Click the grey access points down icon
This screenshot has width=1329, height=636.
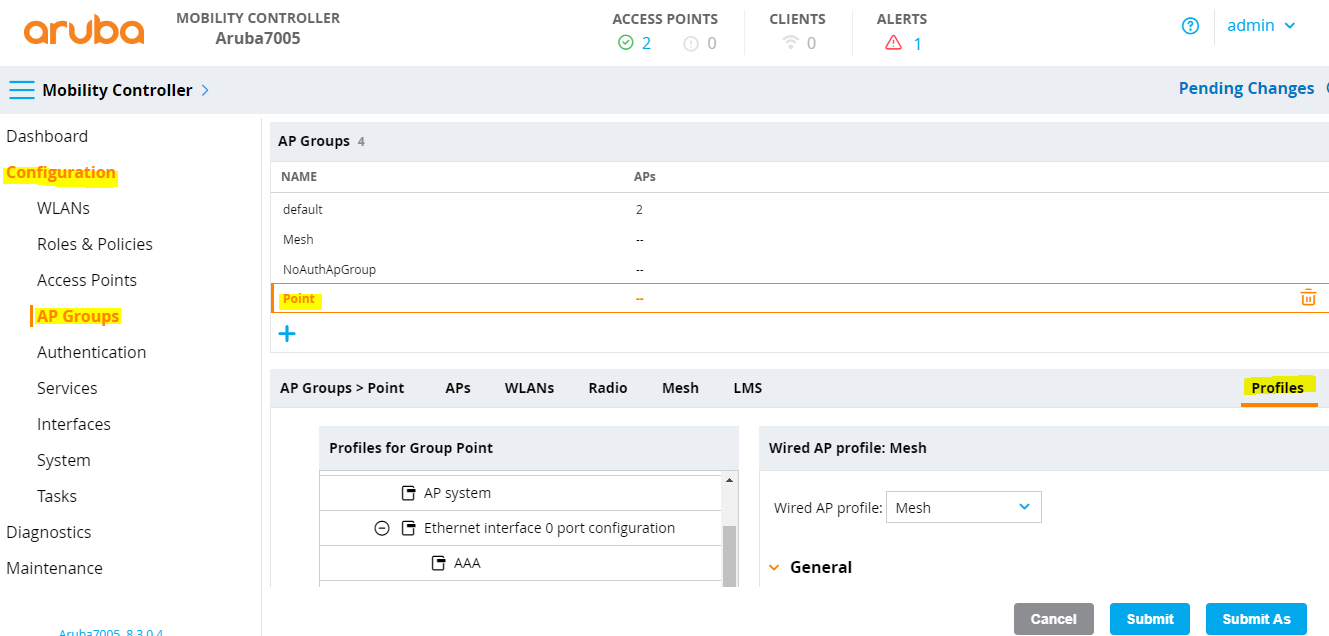tap(691, 43)
